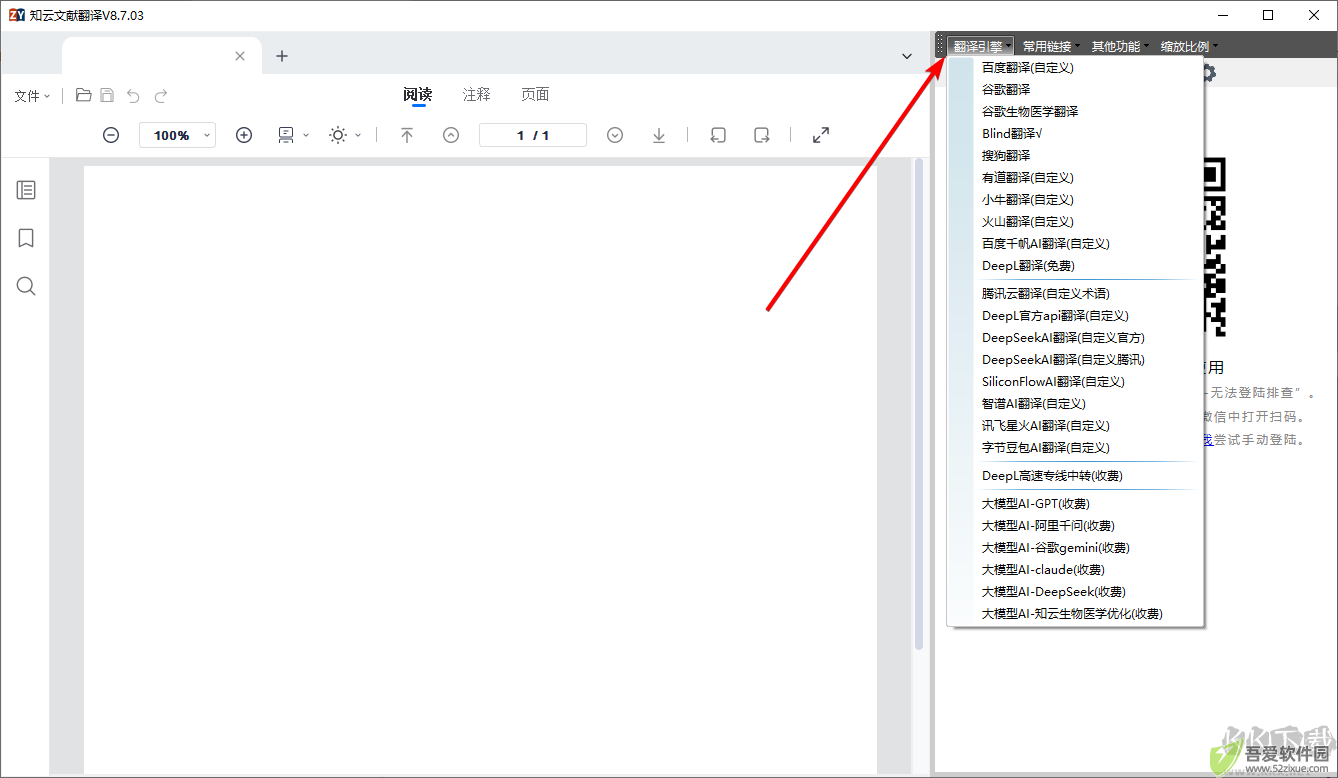Add a new tab with plus icon

[x=282, y=56]
